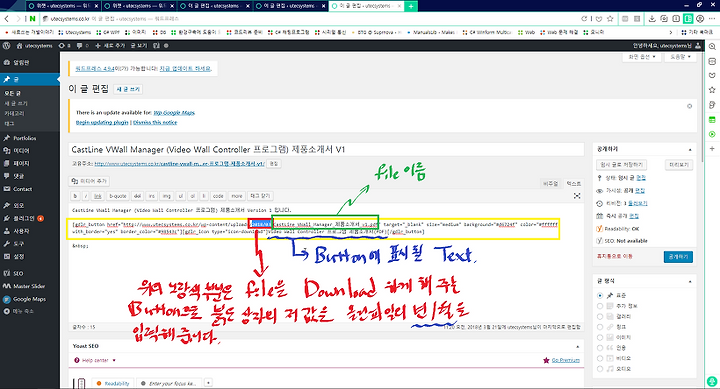Open the WordPress logo menu
720x389 pixels.
pyautogui.click(x=6, y=46)
